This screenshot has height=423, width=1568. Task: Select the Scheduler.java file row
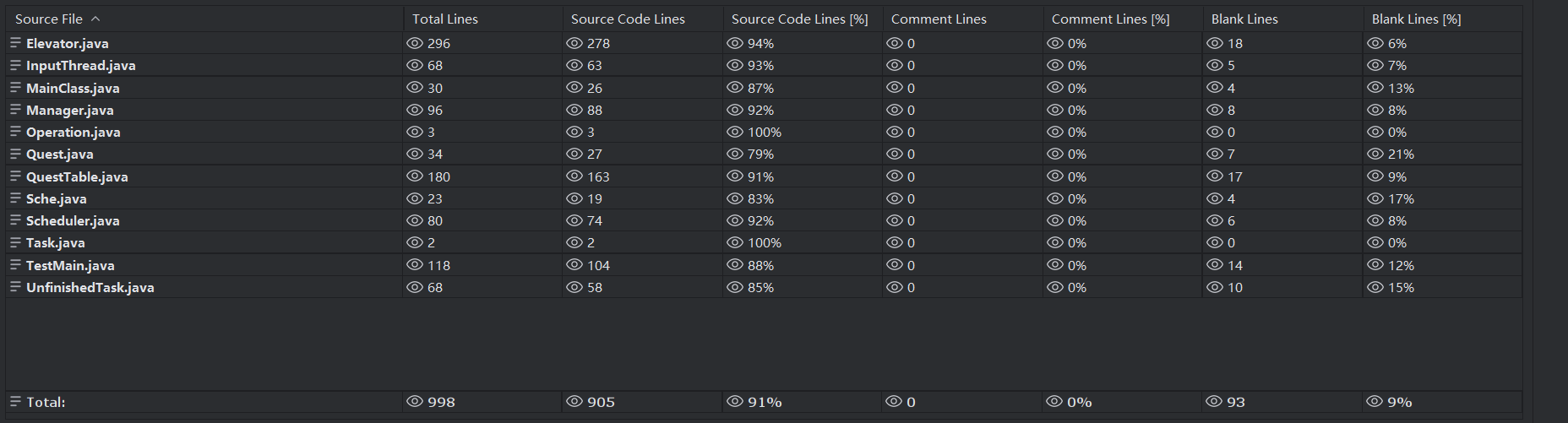73,221
